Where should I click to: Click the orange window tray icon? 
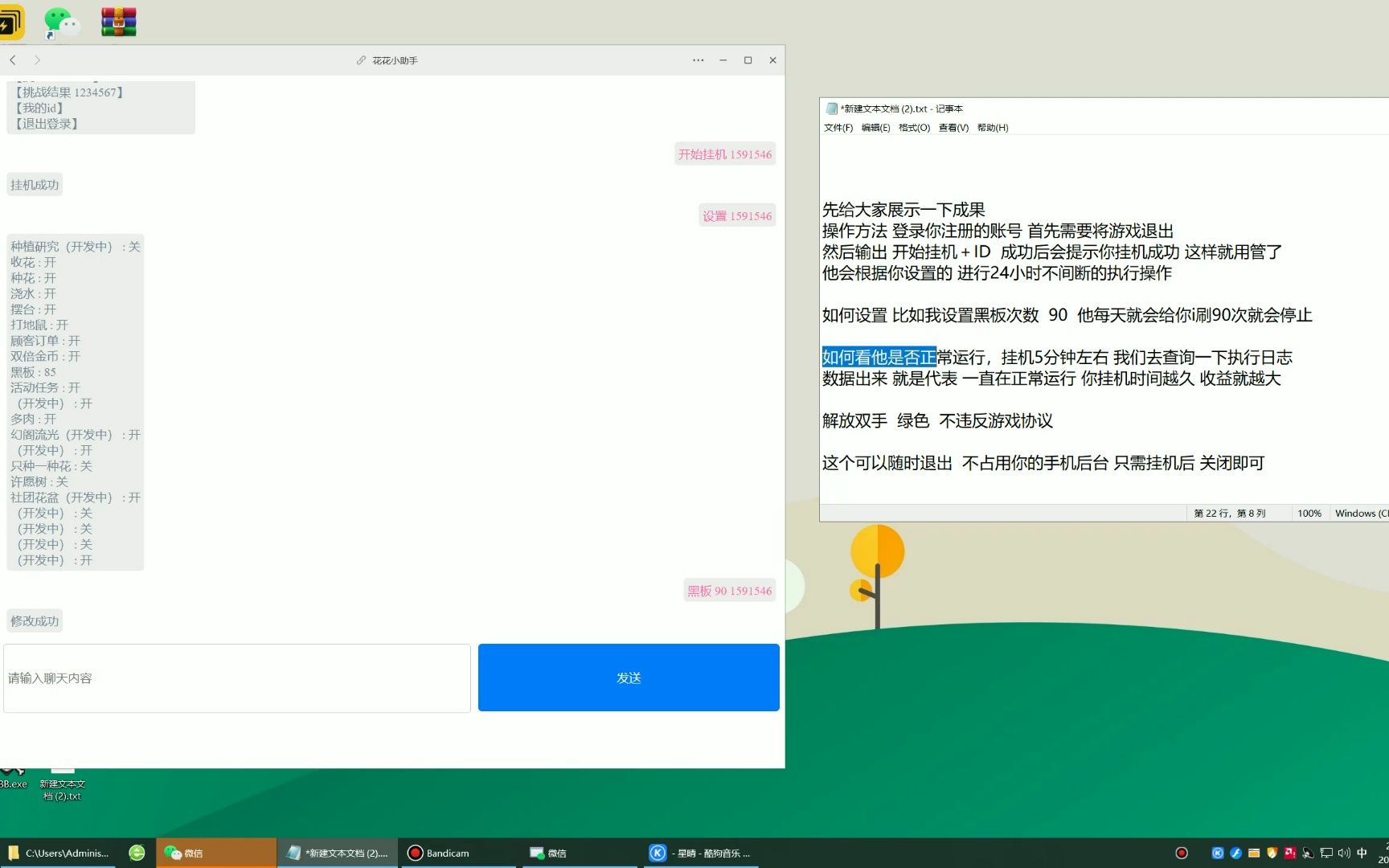(1254, 853)
